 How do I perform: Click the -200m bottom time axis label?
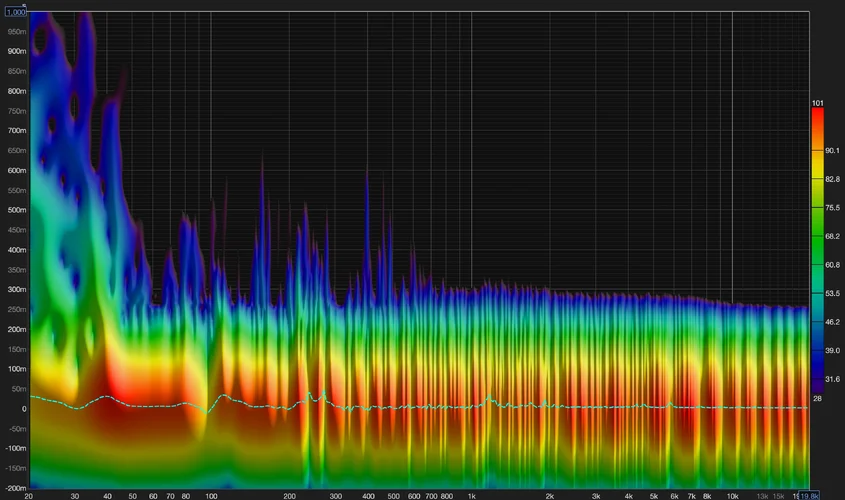[14, 488]
